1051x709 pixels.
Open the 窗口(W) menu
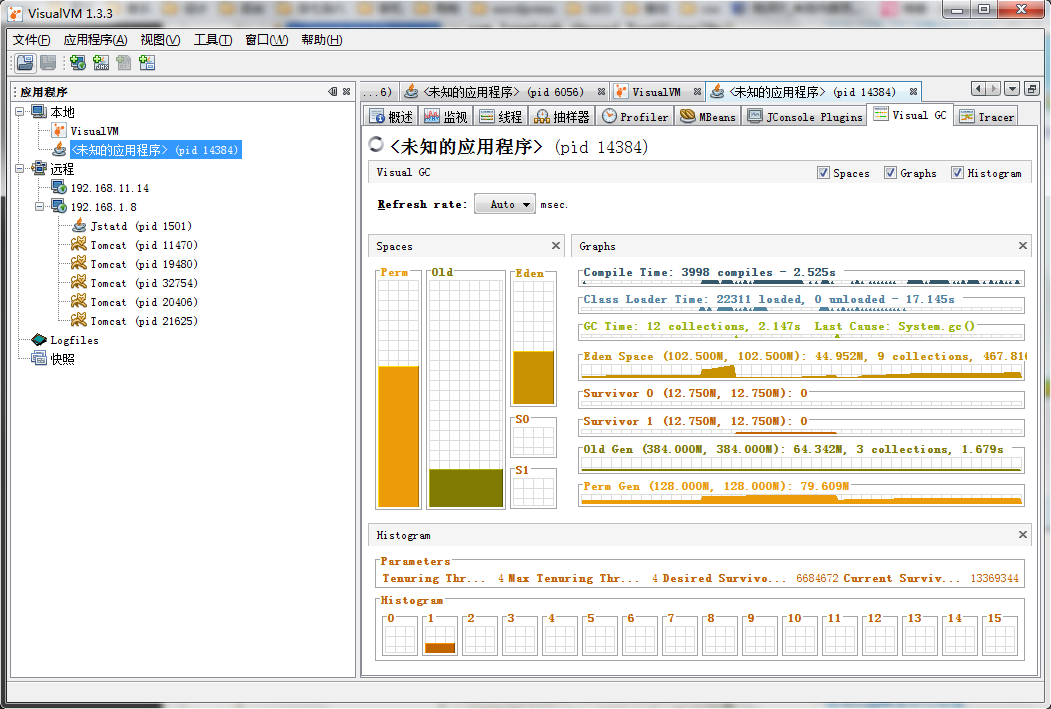point(266,40)
